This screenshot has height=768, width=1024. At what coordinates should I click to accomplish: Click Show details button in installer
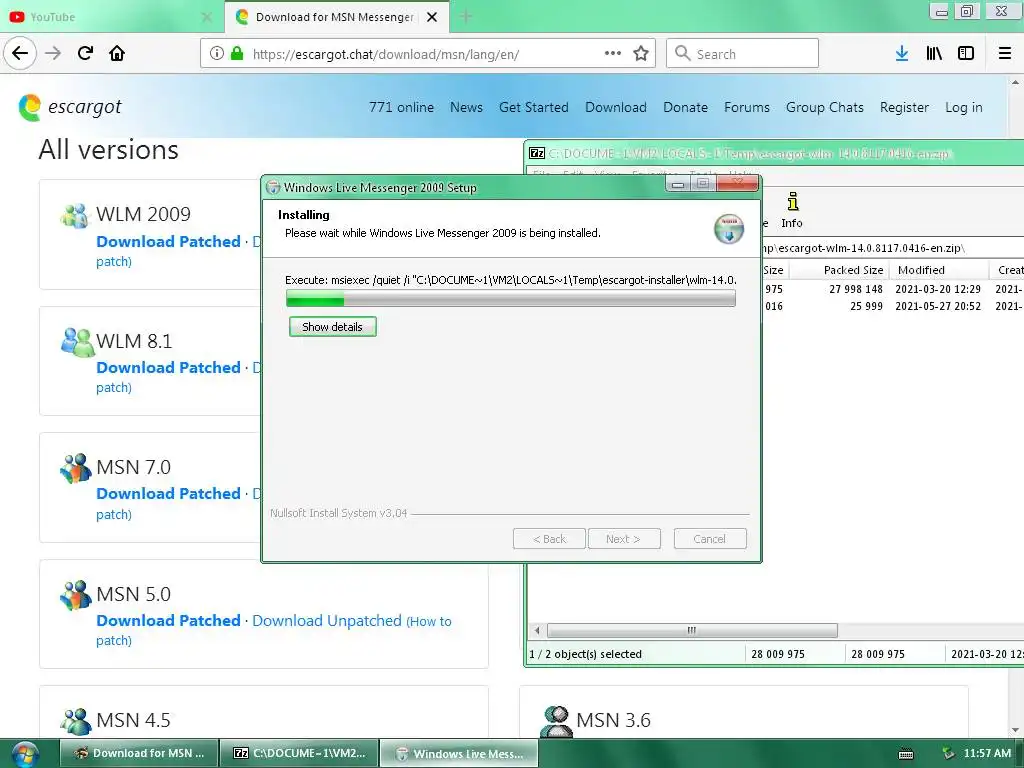[332, 327]
